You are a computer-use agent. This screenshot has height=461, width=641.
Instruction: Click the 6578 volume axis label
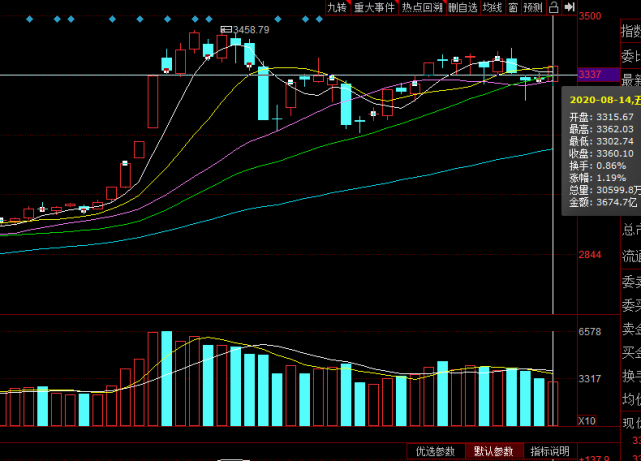point(590,331)
